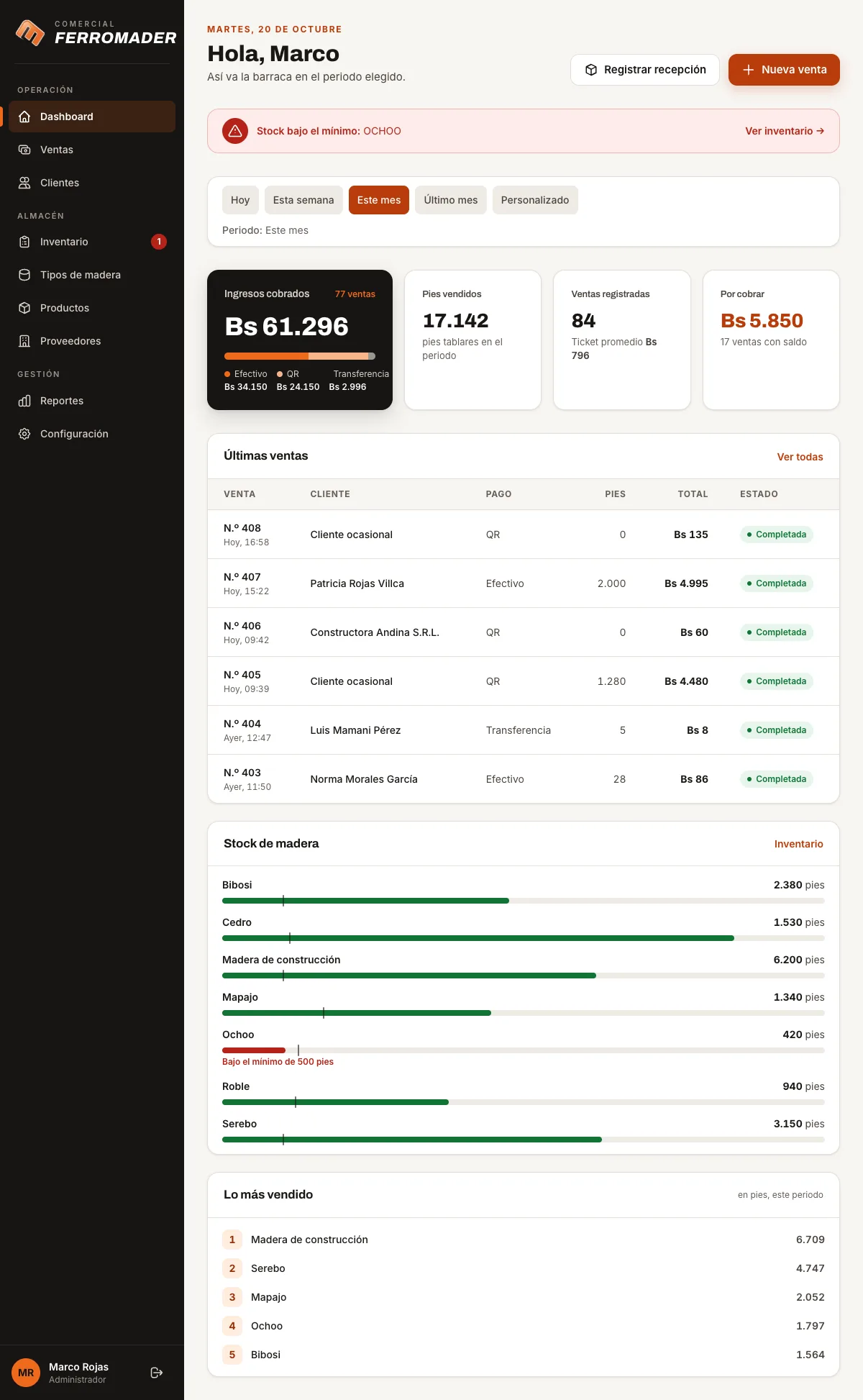Click the Configuración gear icon
The width and height of the screenshot is (863, 1400).
(x=24, y=434)
